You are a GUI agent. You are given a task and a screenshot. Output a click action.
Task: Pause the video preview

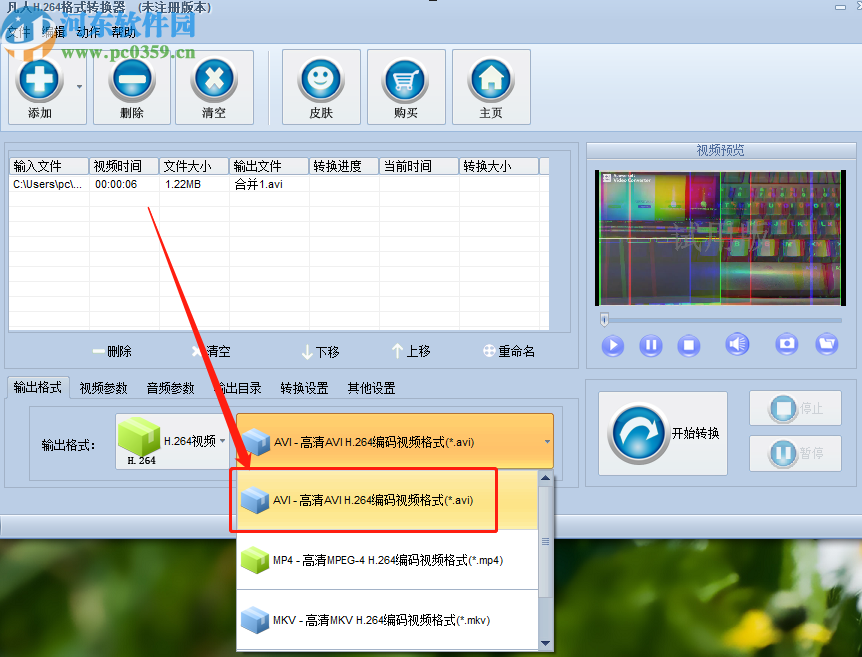coord(650,346)
